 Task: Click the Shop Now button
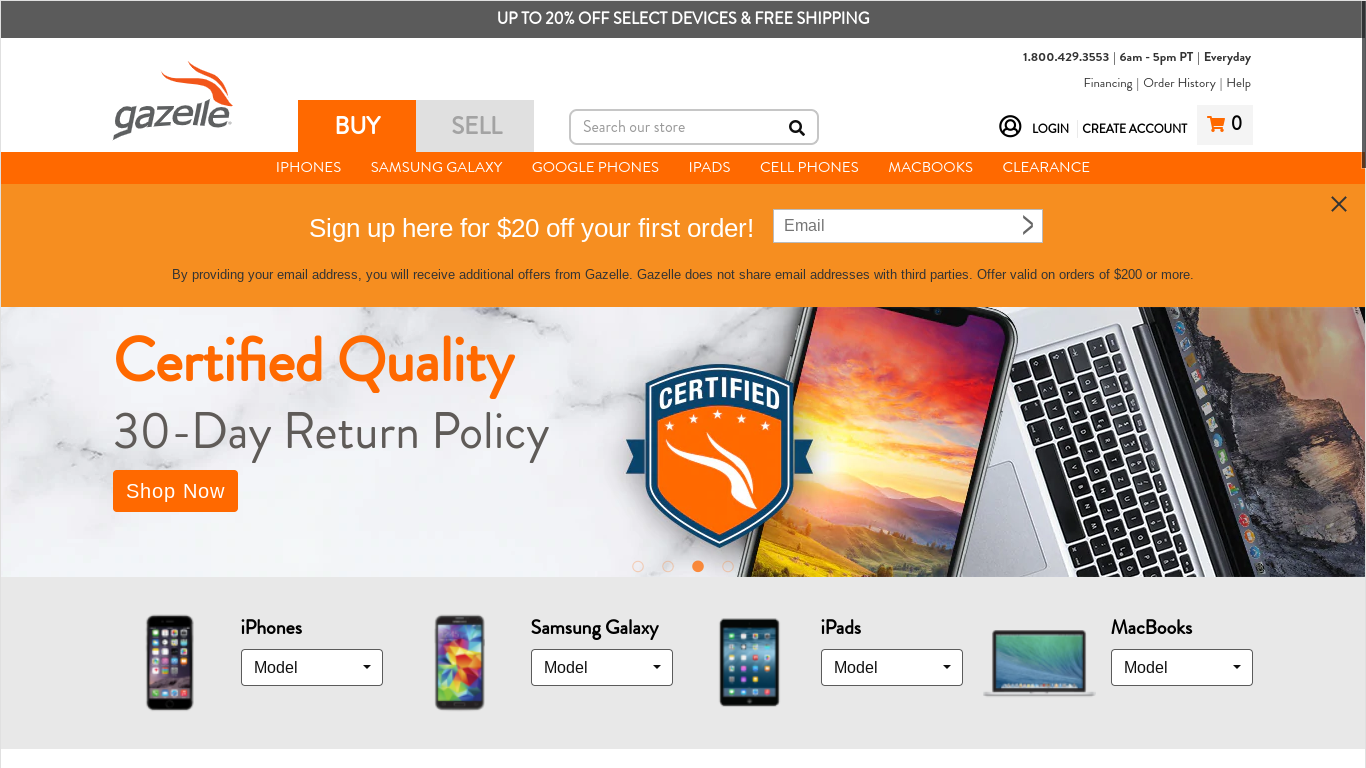(175, 491)
